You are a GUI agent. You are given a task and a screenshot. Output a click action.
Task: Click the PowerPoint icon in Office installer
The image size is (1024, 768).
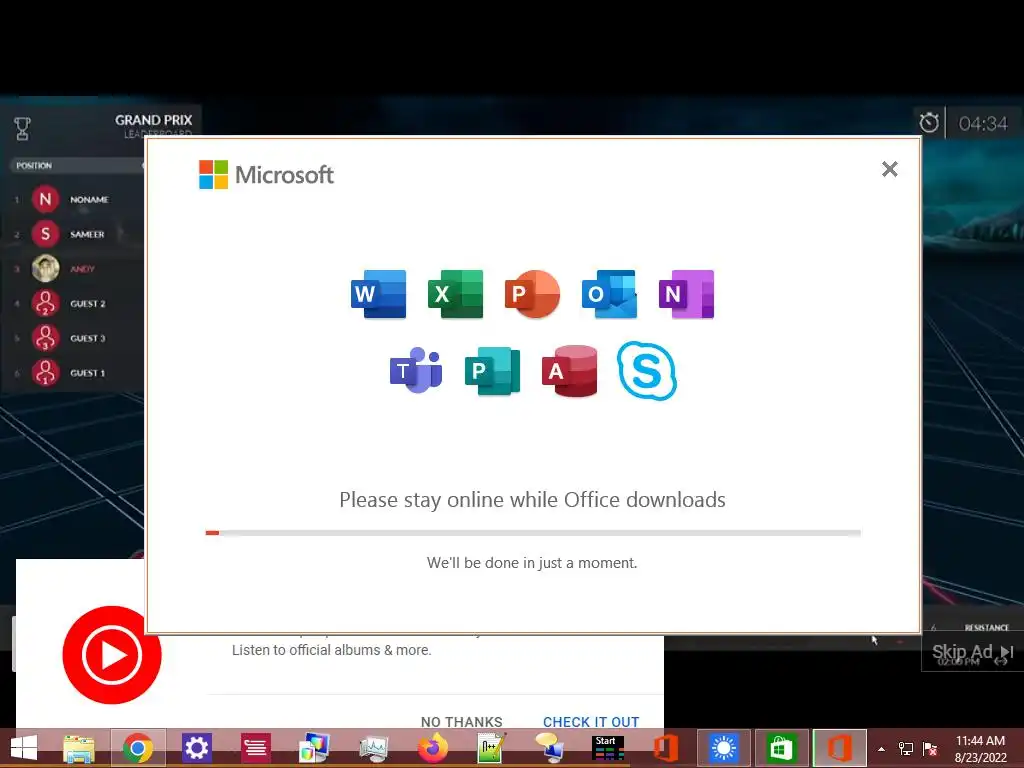[532, 294]
